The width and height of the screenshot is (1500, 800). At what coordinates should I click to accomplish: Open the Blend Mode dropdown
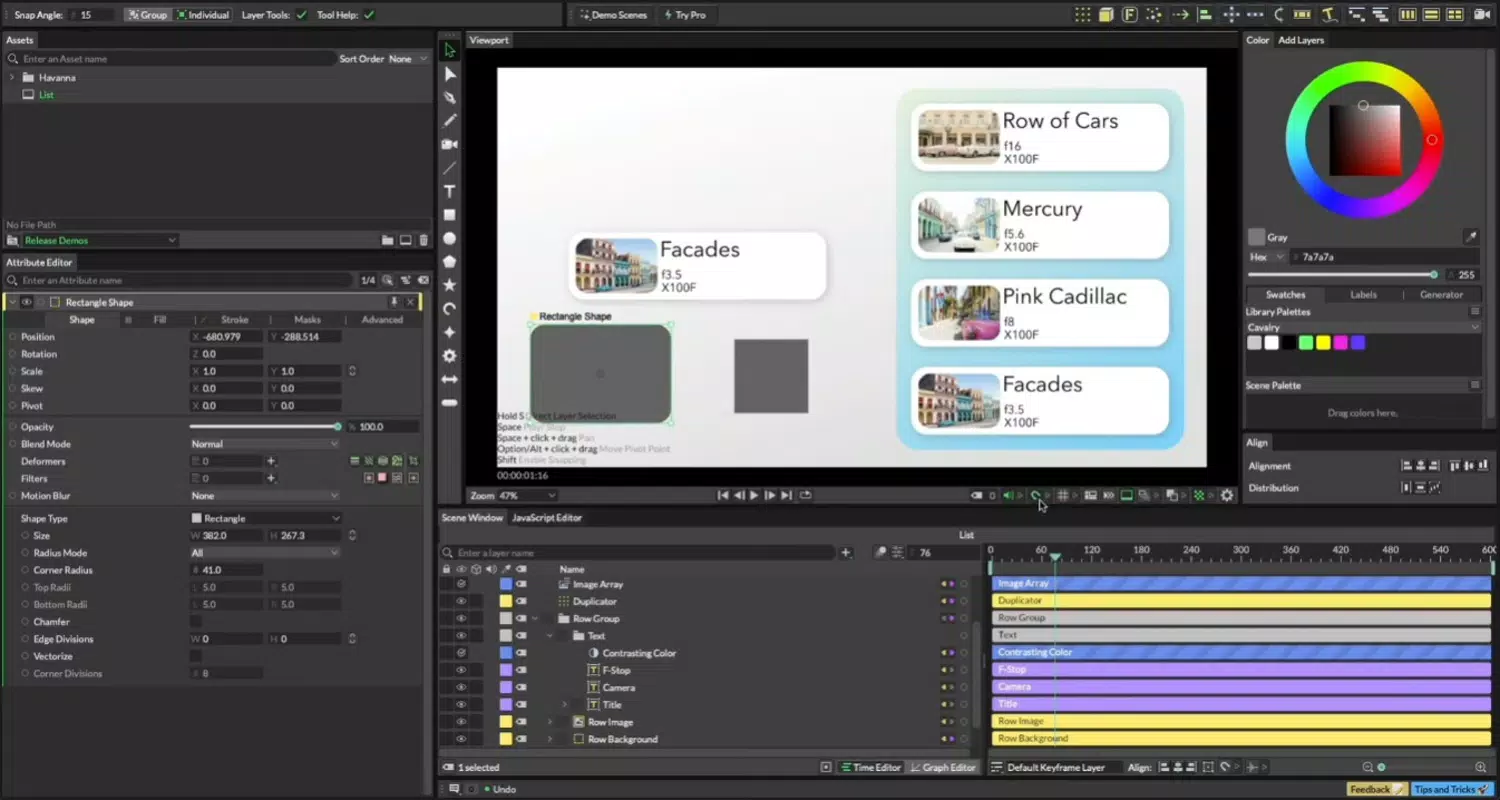click(x=265, y=444)
